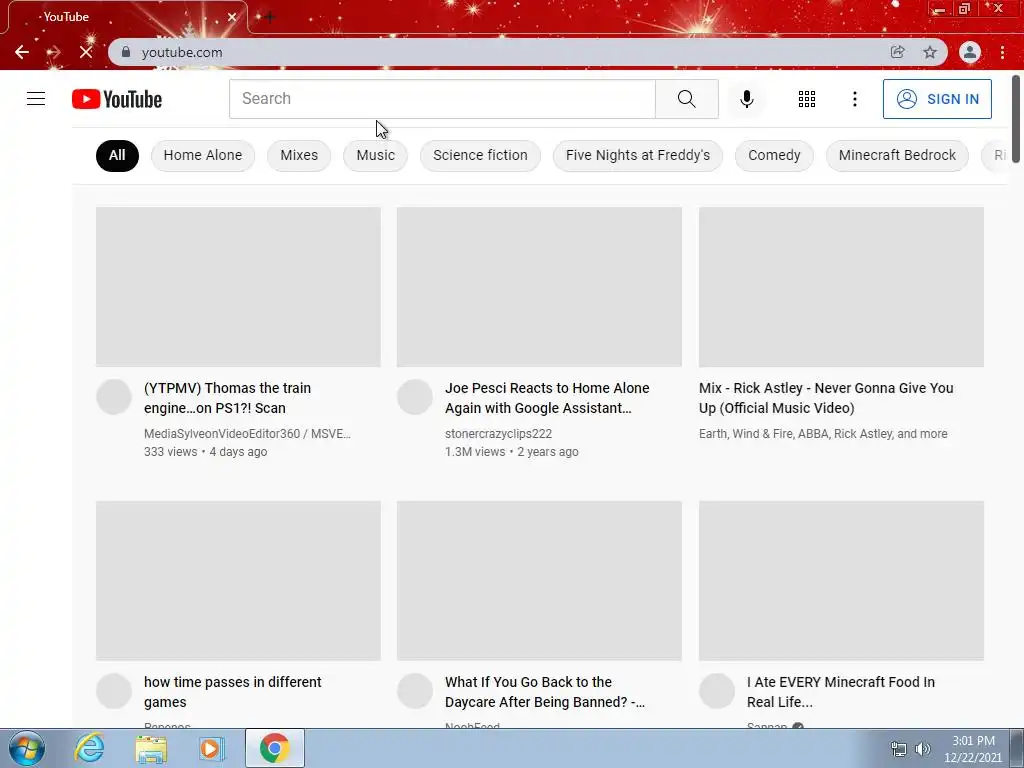Image resolution: width=1024 pixels, height=768 pixels.
Task: Open the YouTube apps grid icon
Action: coord(807,99)
